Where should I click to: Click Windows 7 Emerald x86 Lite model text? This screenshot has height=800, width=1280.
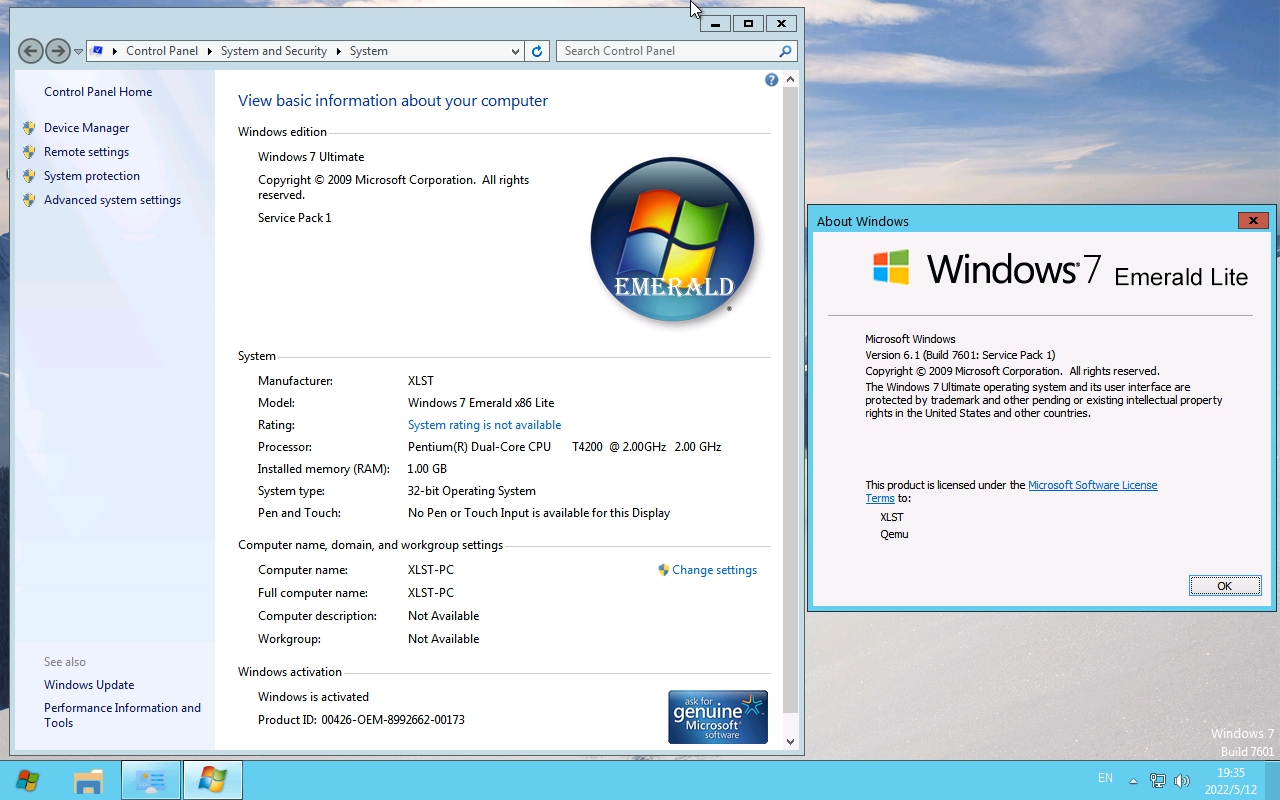(x=481, y=403)
